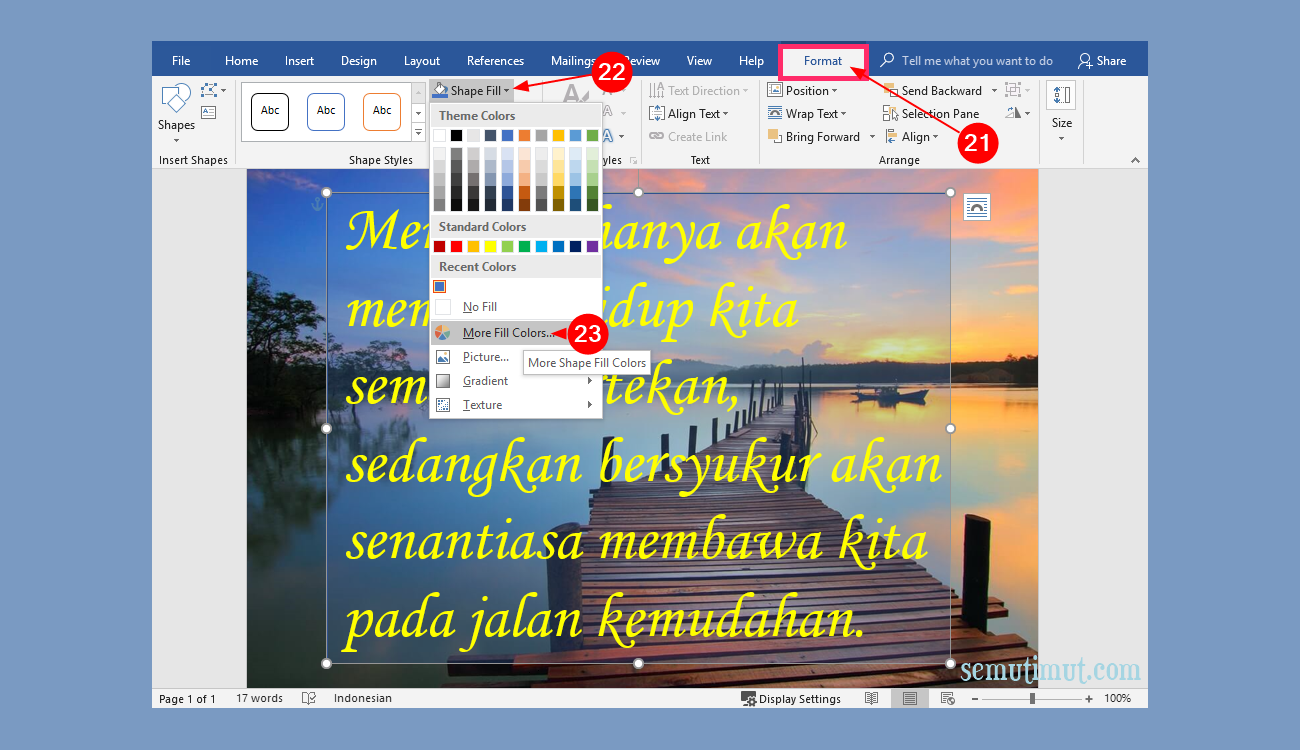Choose the No Fill option

click(516, 307)
